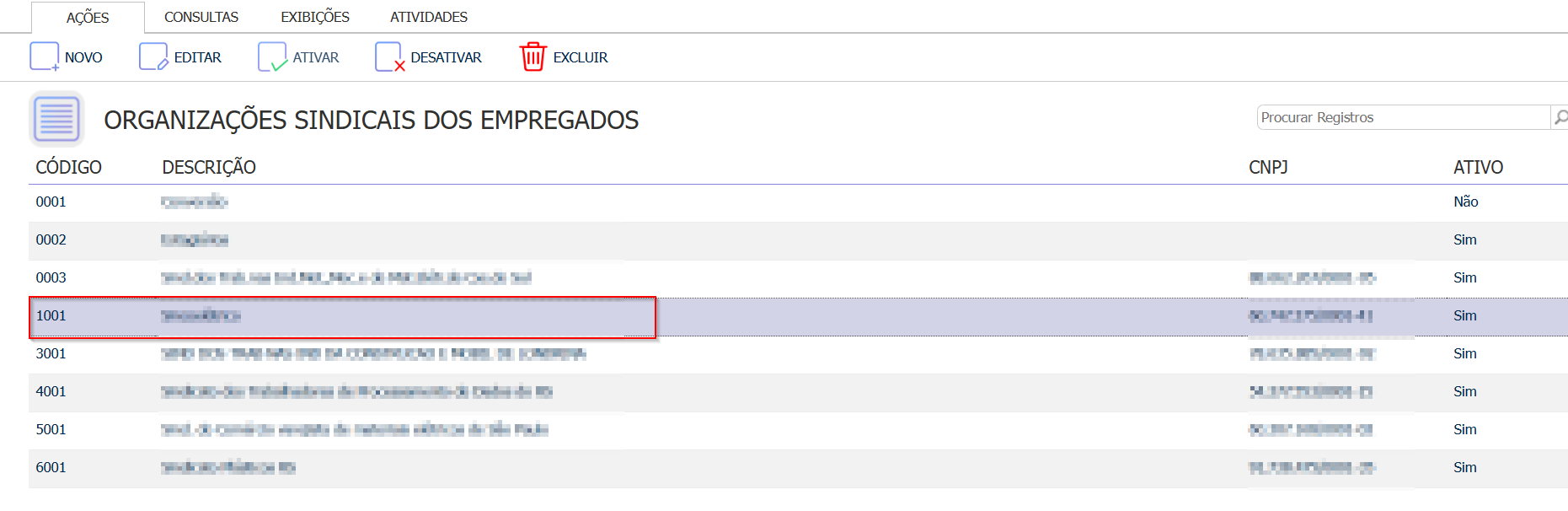
Task: Click the red EXCLUIR trash icon
Action: [x=533, y=56]
